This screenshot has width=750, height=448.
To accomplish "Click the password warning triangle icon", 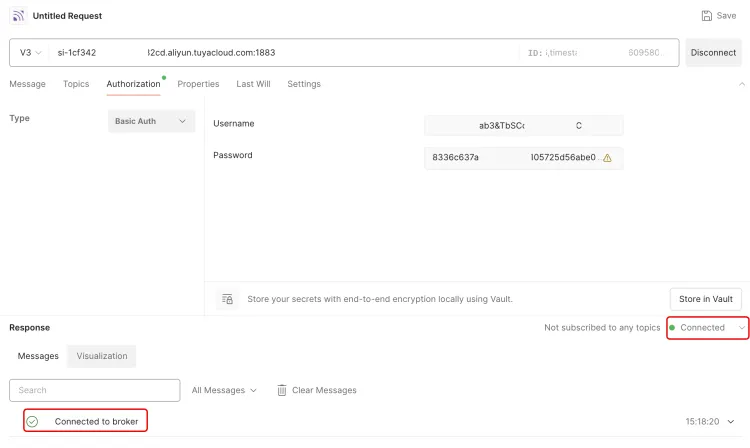I will (607, 158).
